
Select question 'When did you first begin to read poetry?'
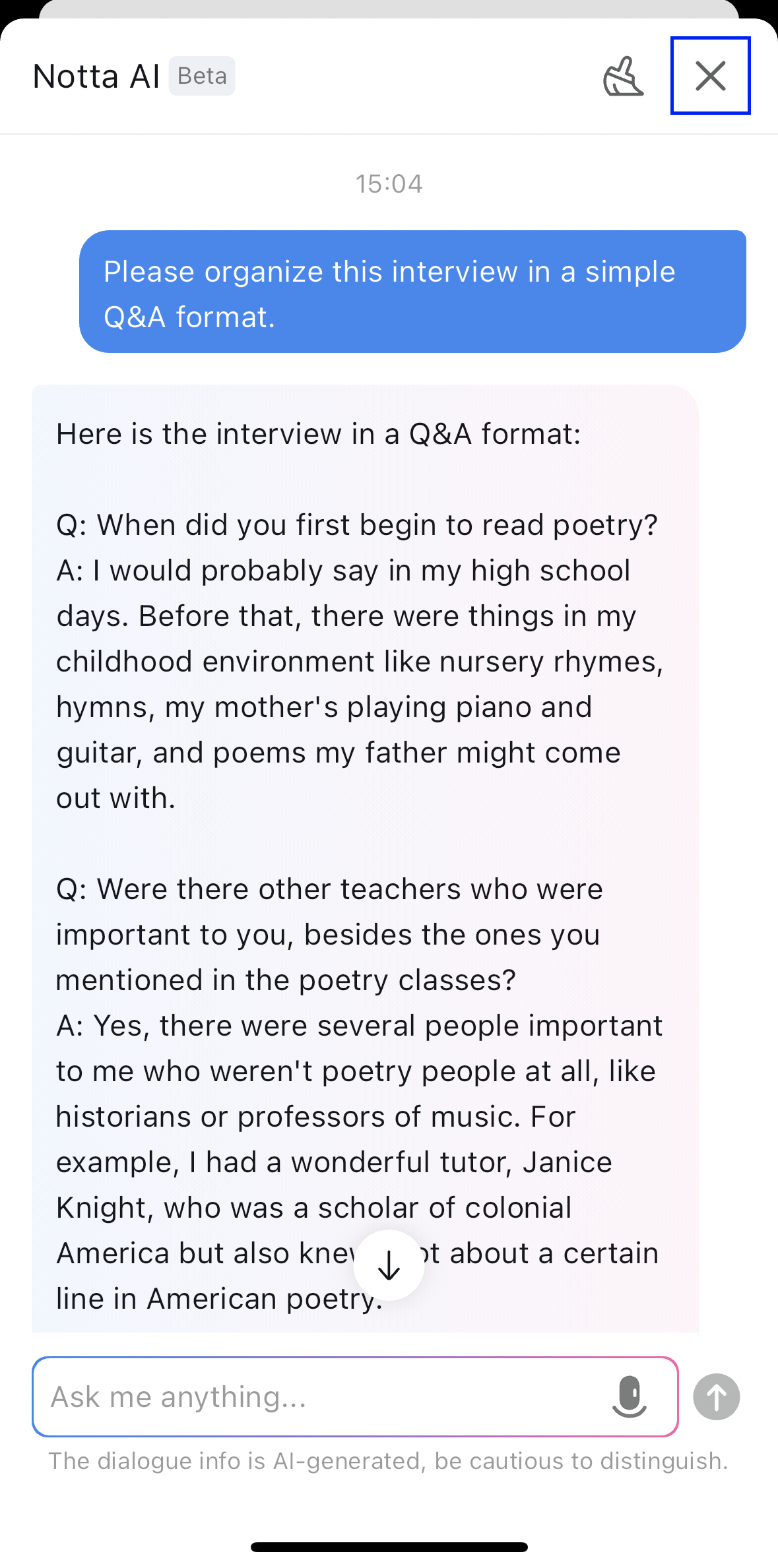pyautogui.click(x=357, y=525)
